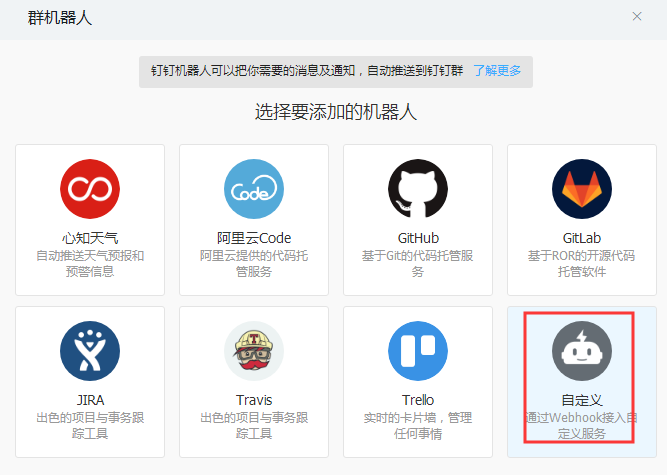Click the GitLab name label
This screenshot has height=475, width=667.
click(582, 238)
